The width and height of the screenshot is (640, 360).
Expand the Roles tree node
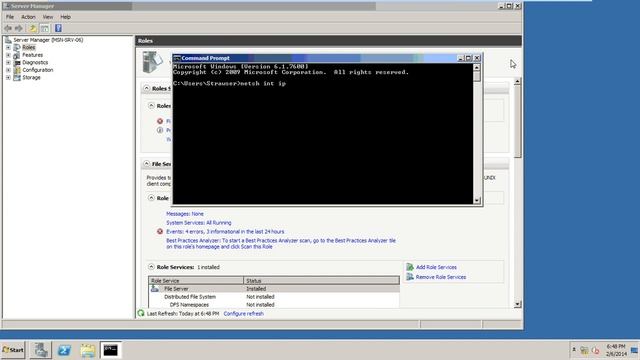pos(8,47)
